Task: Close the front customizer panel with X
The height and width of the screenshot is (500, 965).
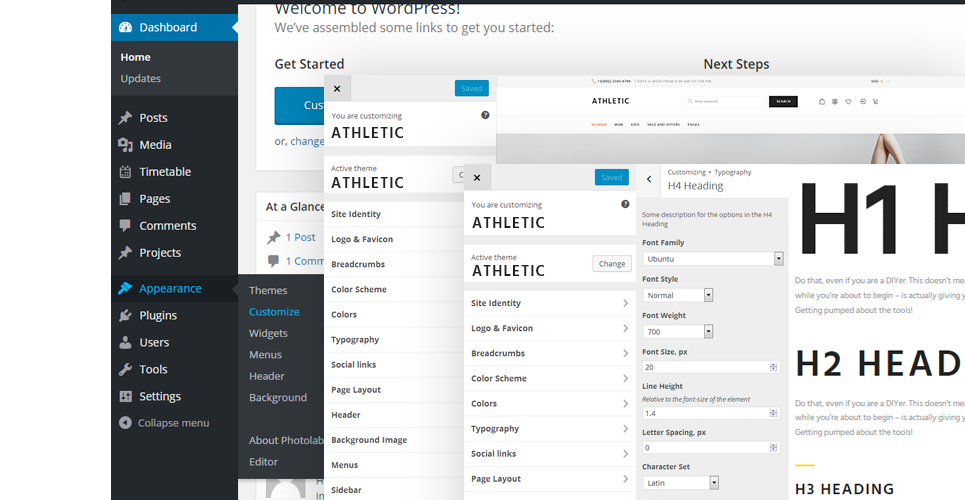Action: pyautogui.click(x=477, y=178)
